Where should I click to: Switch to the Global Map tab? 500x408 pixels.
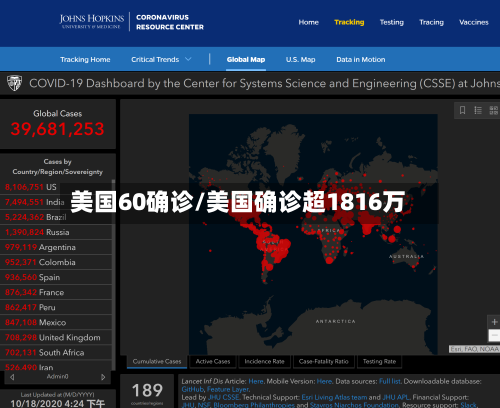(246, 59)
